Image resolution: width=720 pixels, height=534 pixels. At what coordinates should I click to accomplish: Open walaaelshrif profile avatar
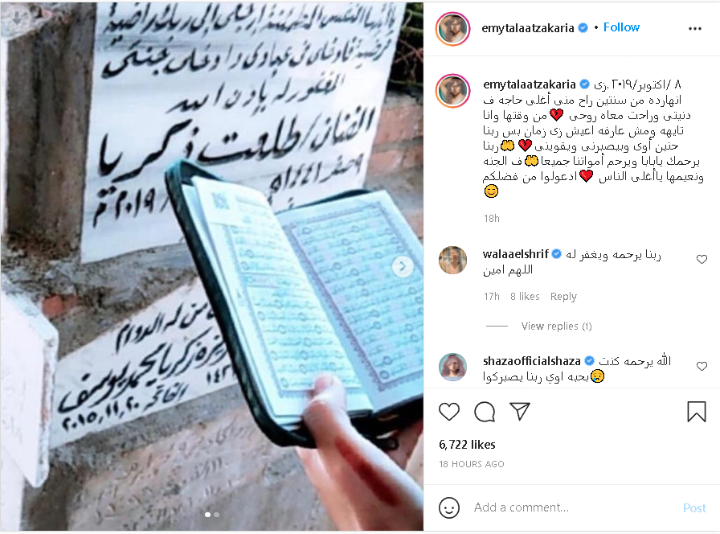453,260
